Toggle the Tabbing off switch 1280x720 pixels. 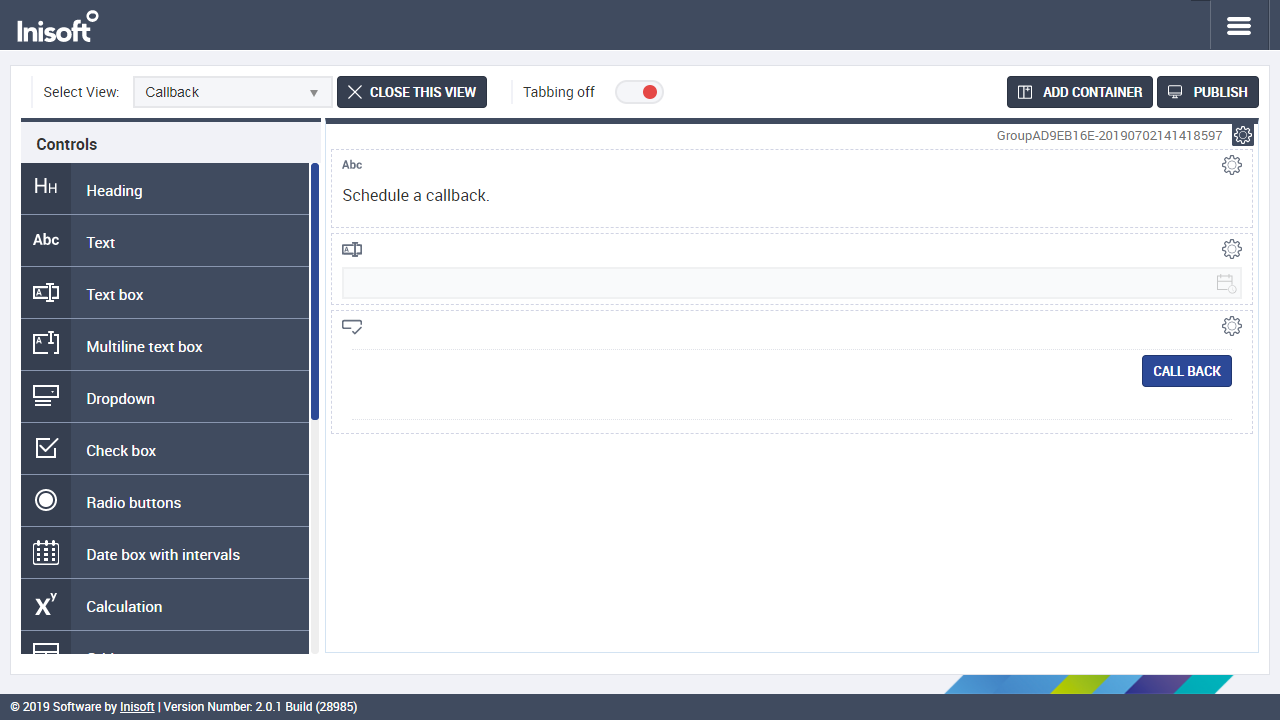click(x=639, y=92)
